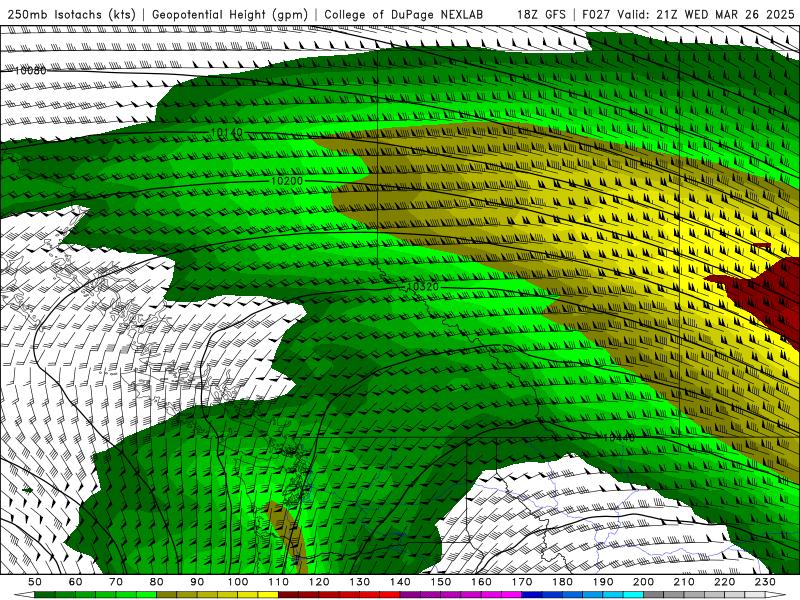
Task: Select the 180 knot legend label
Action: tap(562, 582)
